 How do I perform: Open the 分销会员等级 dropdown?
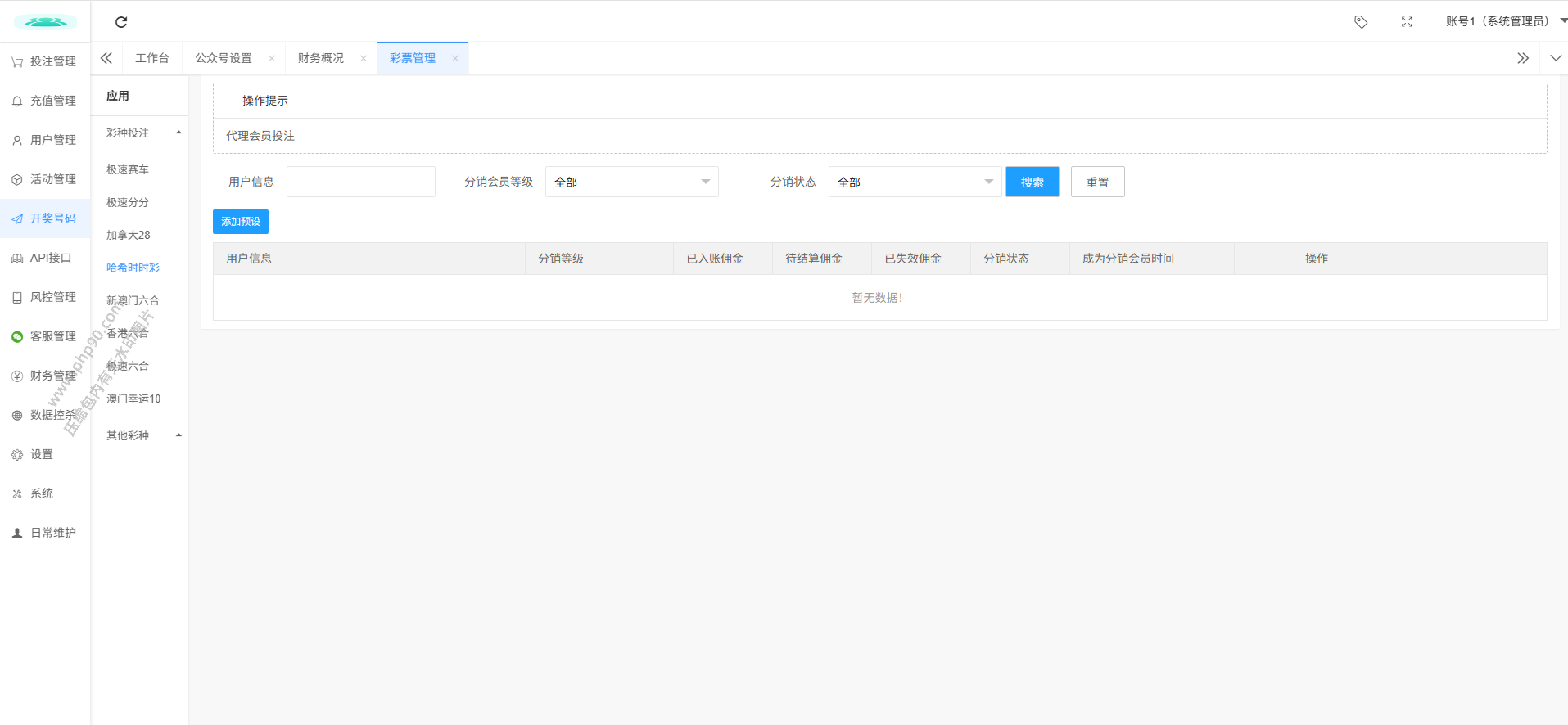[631, 182]
